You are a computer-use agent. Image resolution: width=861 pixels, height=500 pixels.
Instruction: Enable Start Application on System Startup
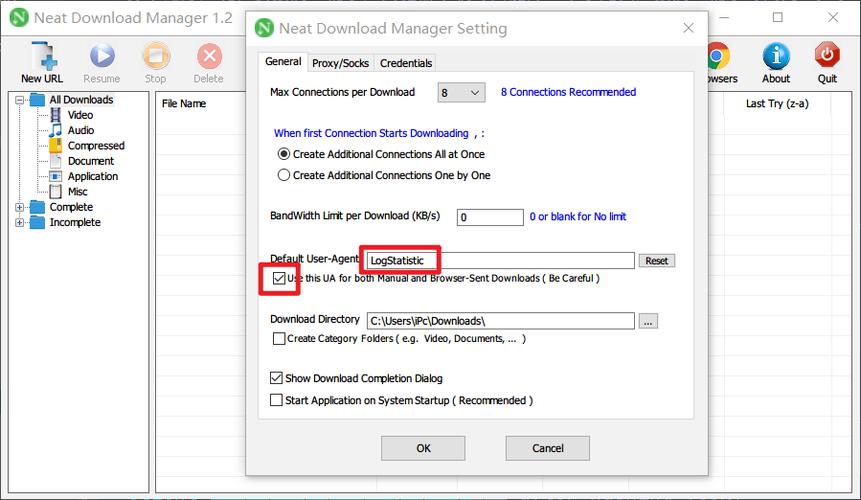[x=276, y=400]
